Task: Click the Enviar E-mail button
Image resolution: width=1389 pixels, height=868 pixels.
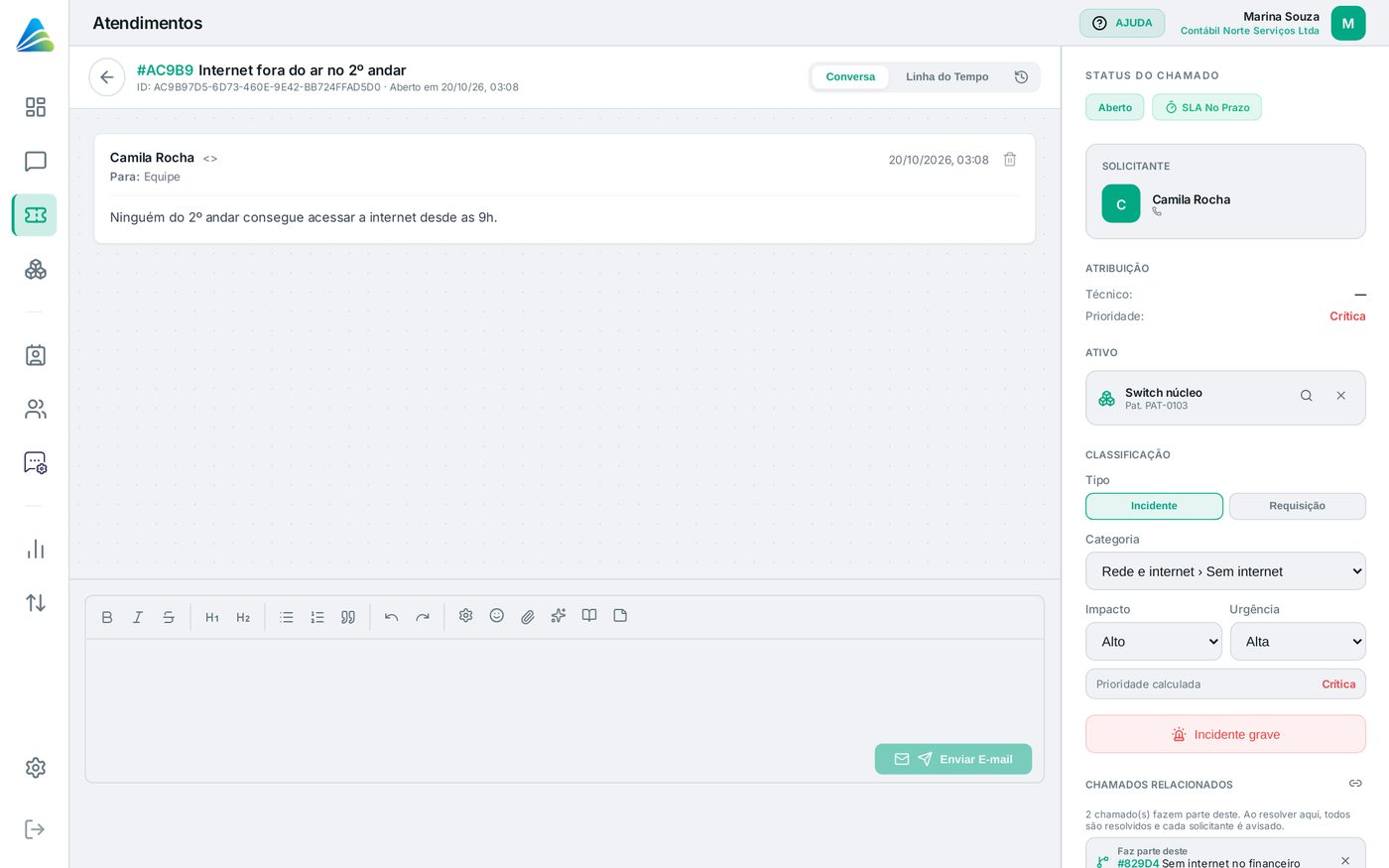Action: [x=953, y=759]
